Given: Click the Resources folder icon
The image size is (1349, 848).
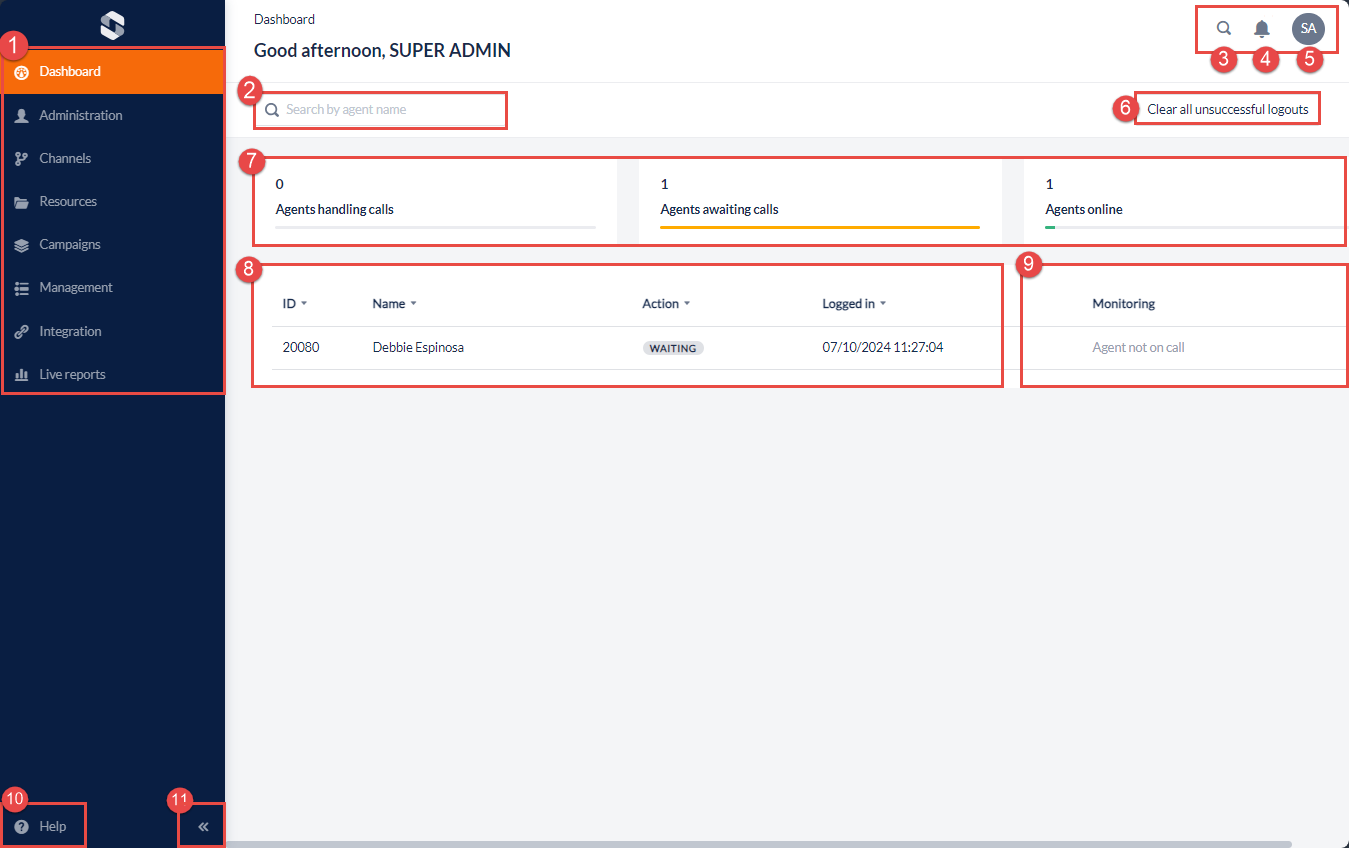Looking at the screenshot, I should 21,202.
